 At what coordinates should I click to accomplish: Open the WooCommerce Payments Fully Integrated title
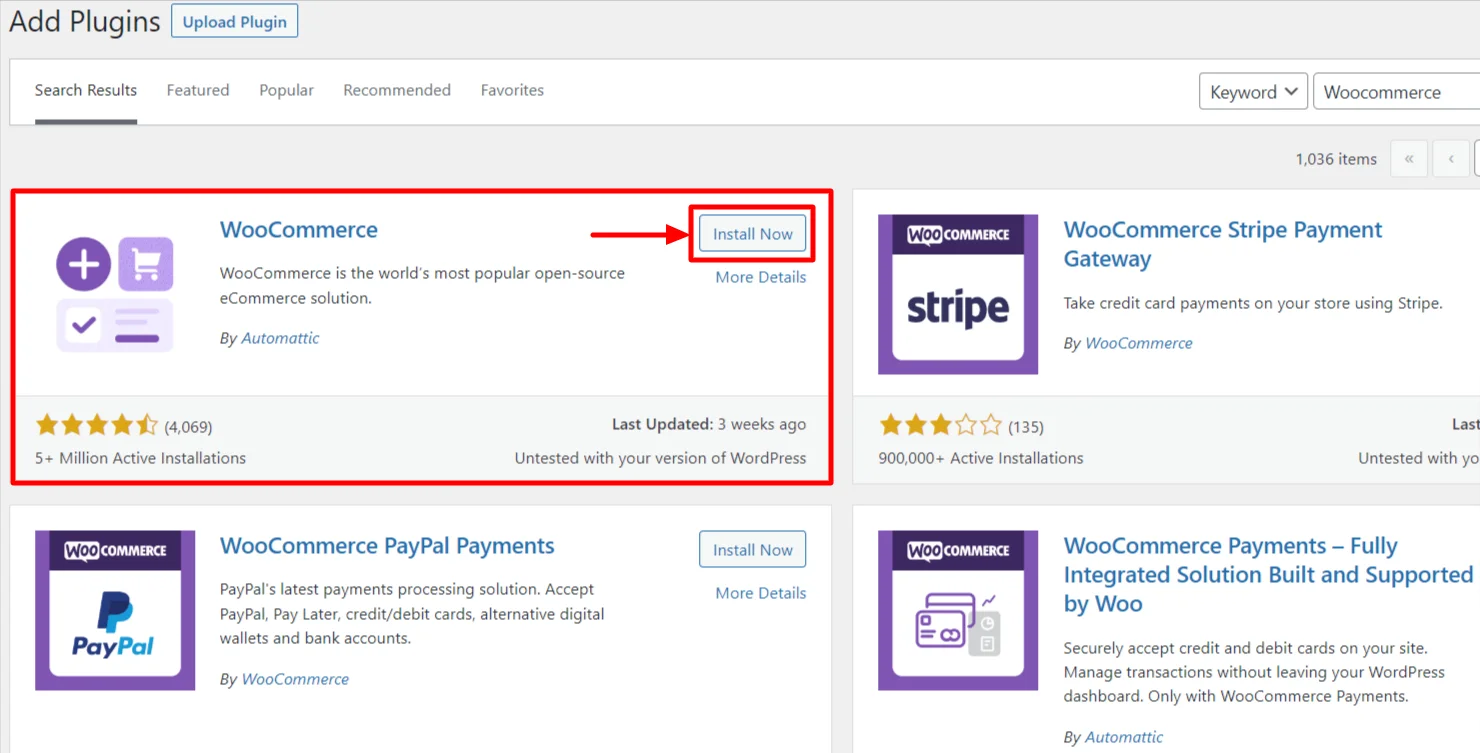point(1268,575)
